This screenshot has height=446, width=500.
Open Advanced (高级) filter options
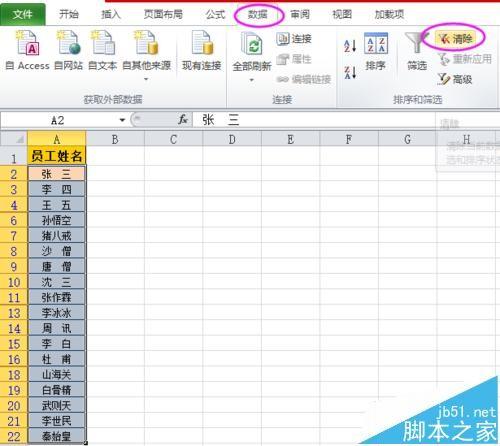coord(455,79)
